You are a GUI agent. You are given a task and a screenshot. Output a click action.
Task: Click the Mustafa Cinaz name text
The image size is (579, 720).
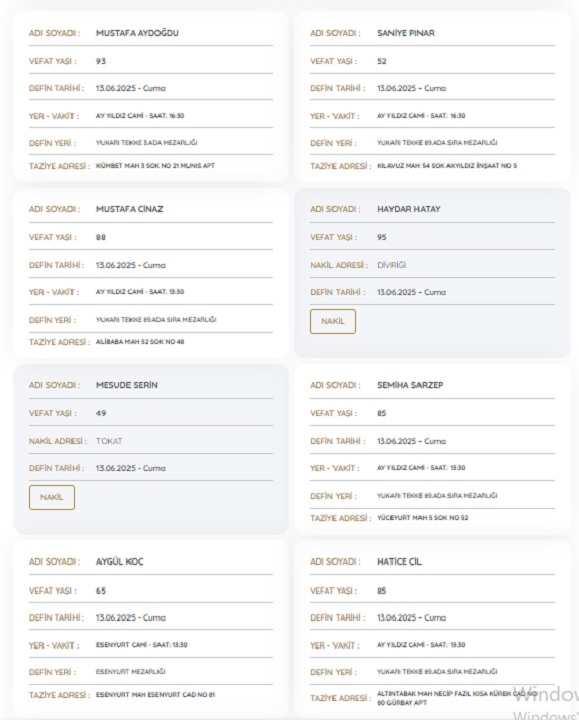click(129, 209)
